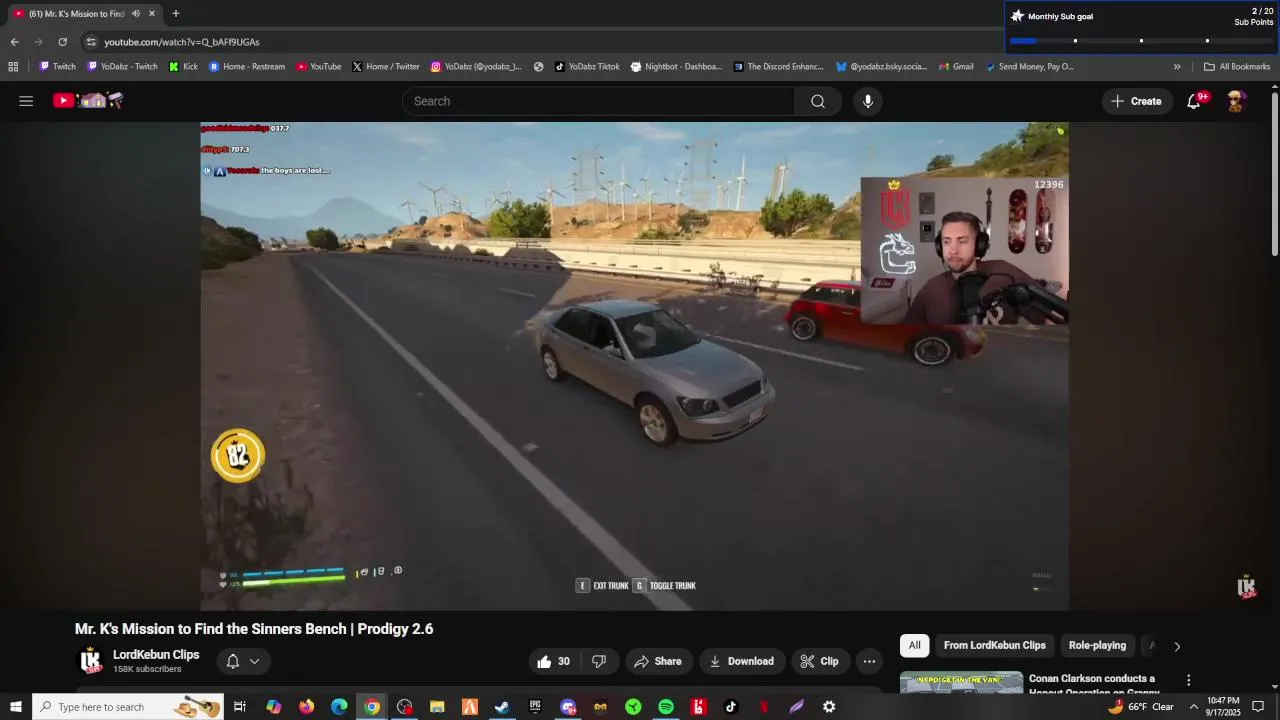Open the notifications bell in header
The image size is (1280, 720).
pyautogui.click(x=1194, y=101)
